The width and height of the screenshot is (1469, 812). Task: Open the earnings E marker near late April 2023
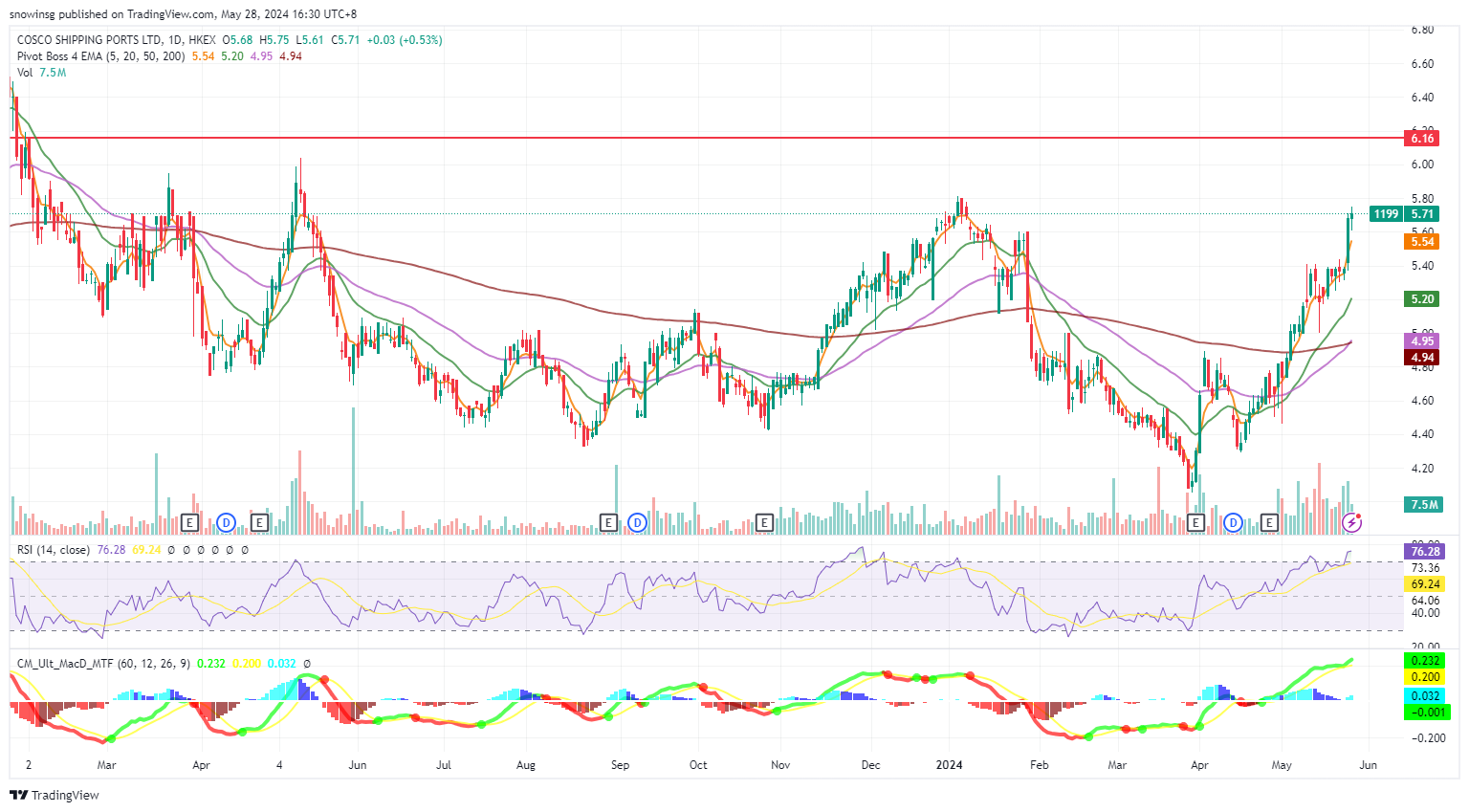pyautogui.click(x=259, y=522)
